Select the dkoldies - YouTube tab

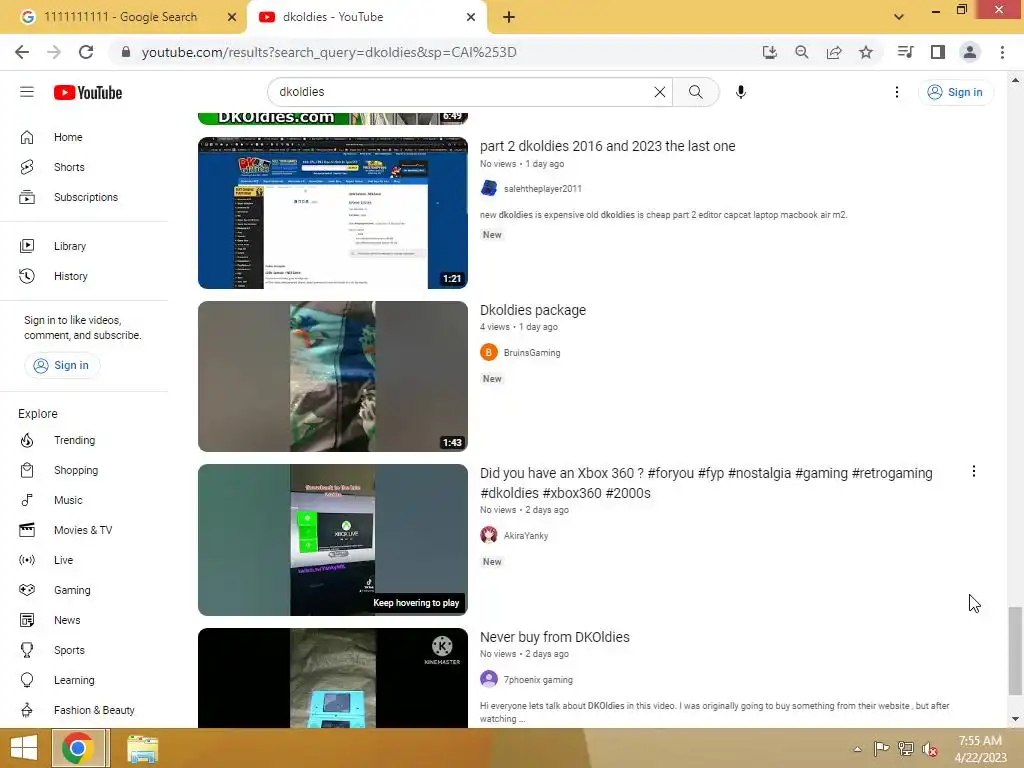(333, 17)
